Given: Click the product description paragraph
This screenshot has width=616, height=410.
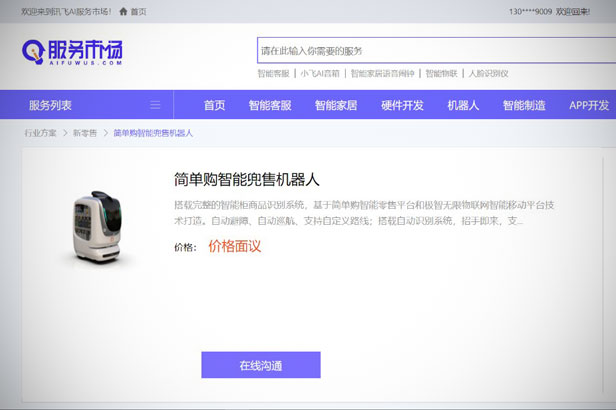Looking at the screenshot, I should [x=364, y=213].
